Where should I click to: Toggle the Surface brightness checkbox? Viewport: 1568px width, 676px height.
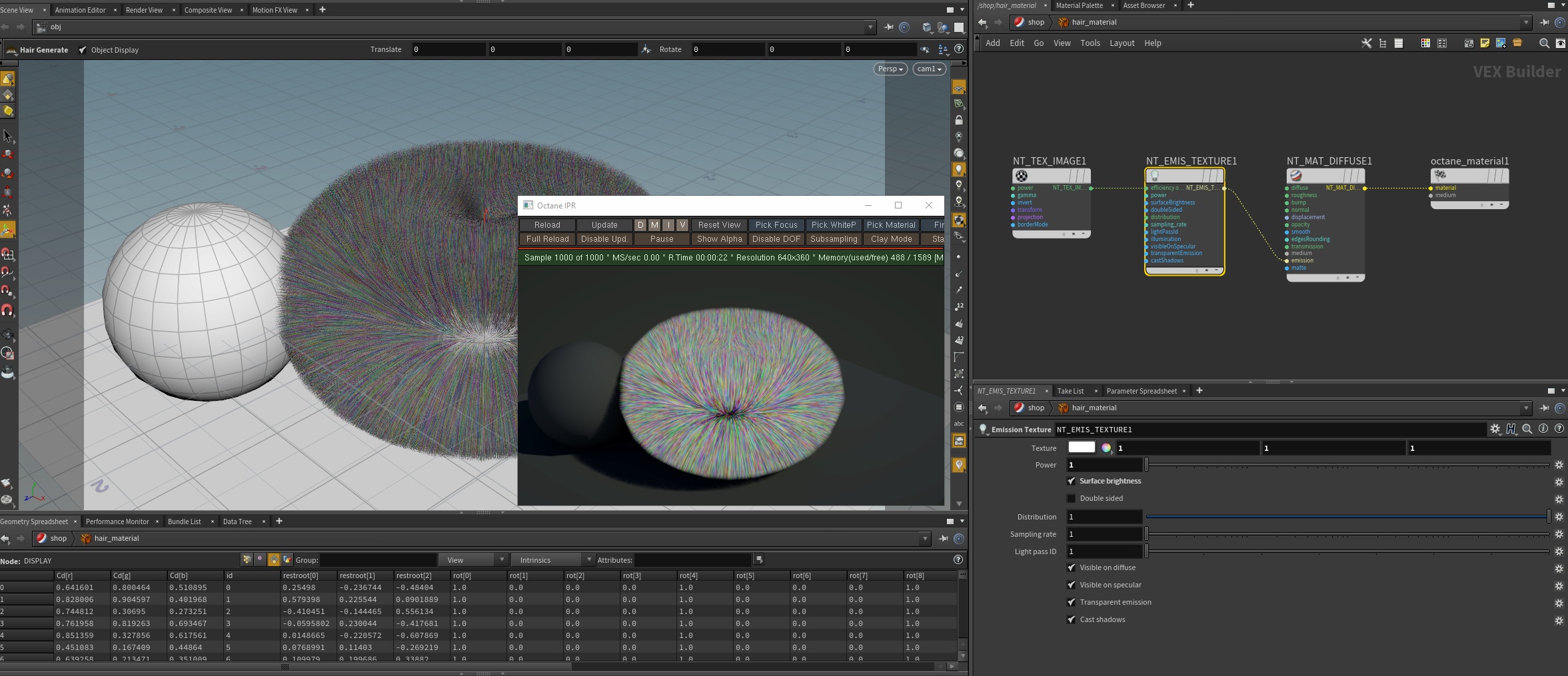point(1072,482)
